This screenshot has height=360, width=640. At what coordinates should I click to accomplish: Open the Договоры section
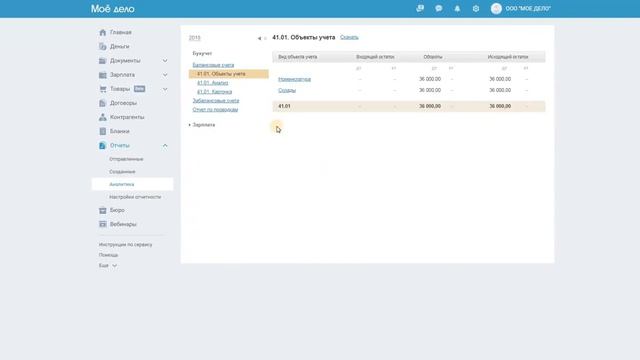[123, 103]
